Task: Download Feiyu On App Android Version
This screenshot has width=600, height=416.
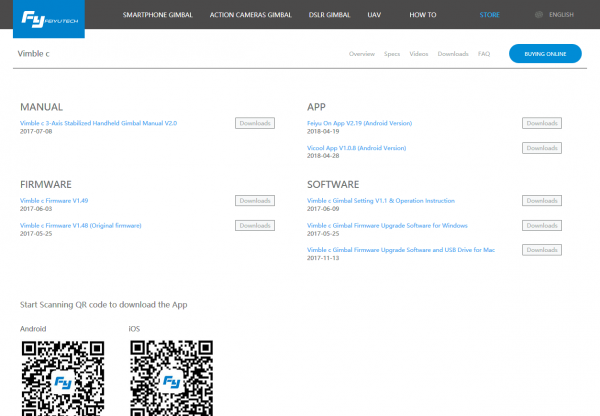Action: pyautogui.click(x=542, y=123)
